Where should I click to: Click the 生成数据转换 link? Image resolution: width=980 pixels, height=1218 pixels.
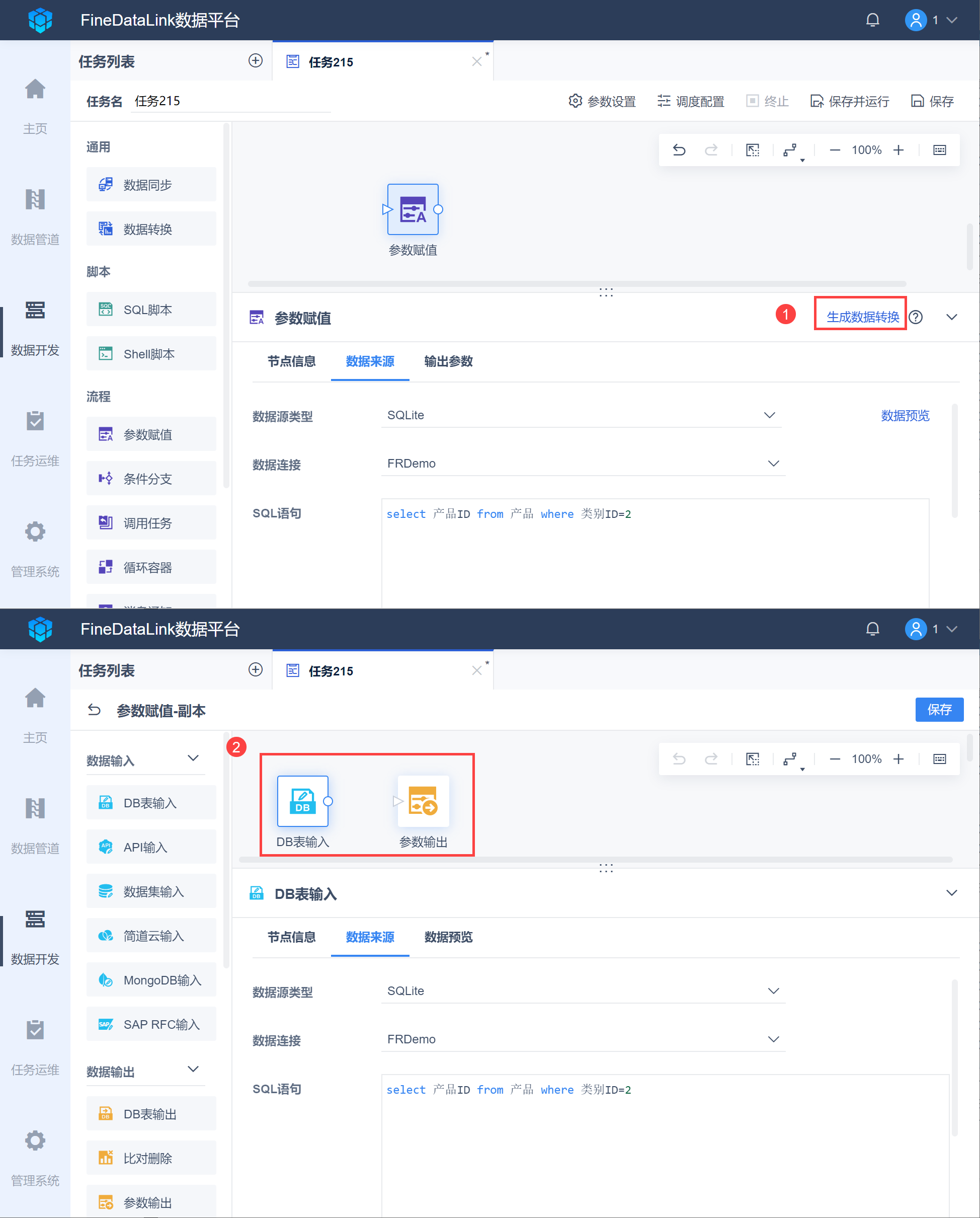[862, 317]
